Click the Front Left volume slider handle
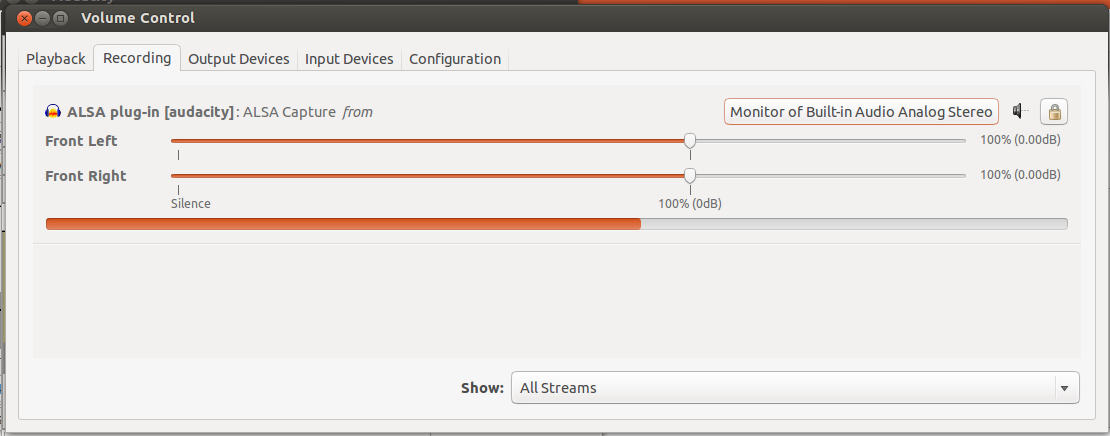The height and width of the screenshot is (436, 1110). coord(690,140)
